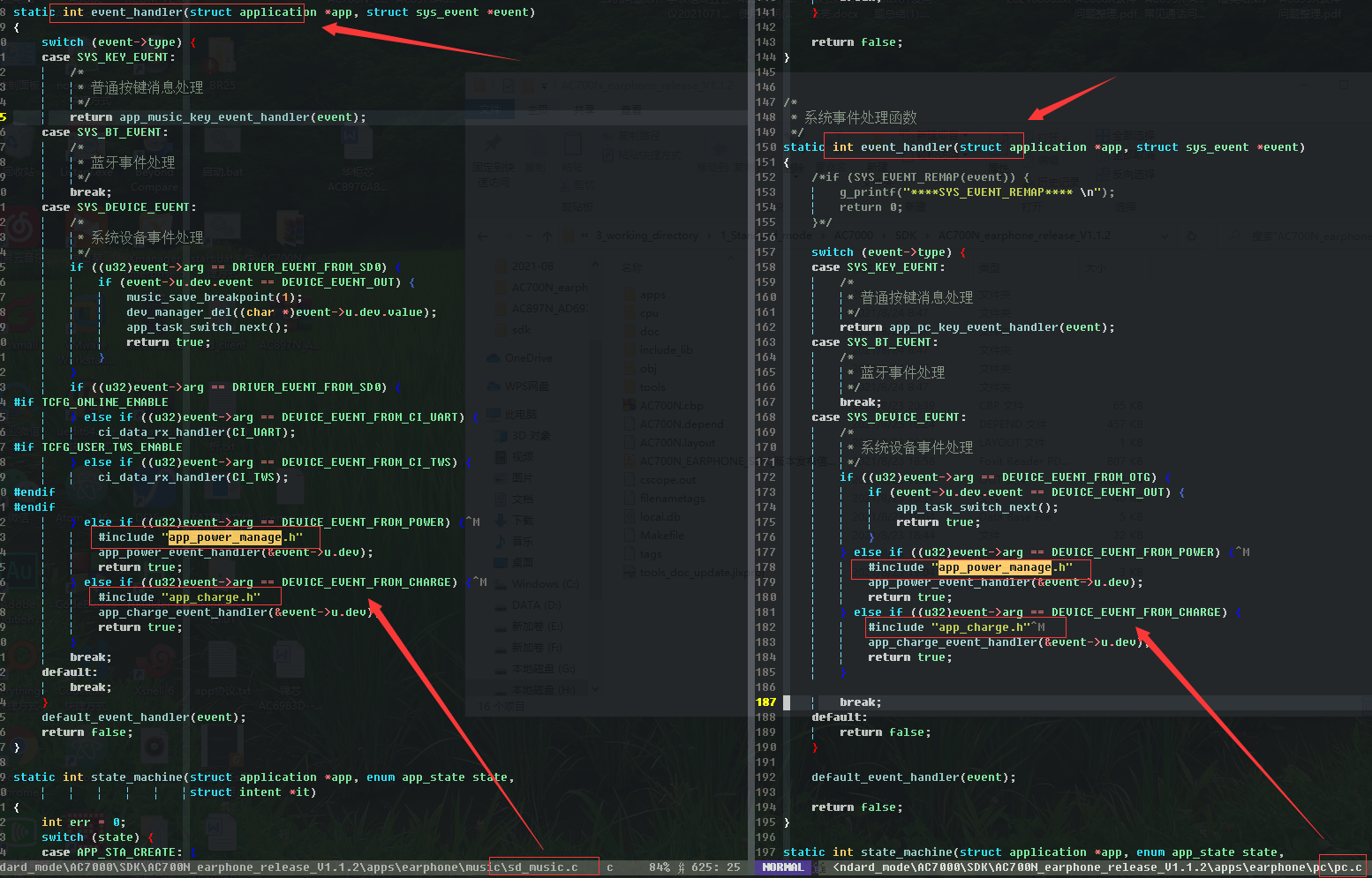Click the pc.c filename in right status line
The image size is (1372, 878).
coord(1348,867)
